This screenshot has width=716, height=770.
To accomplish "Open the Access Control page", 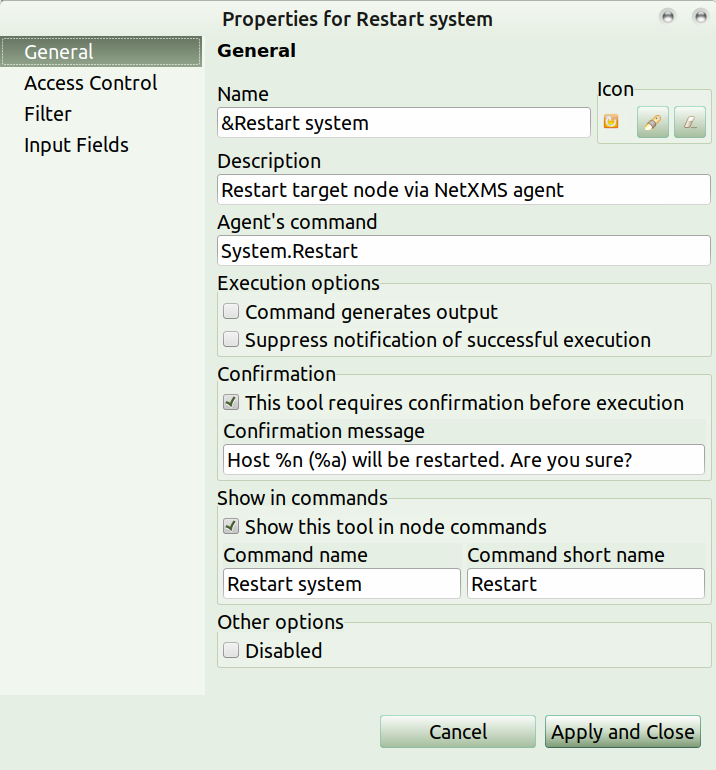I will [91, 83].
